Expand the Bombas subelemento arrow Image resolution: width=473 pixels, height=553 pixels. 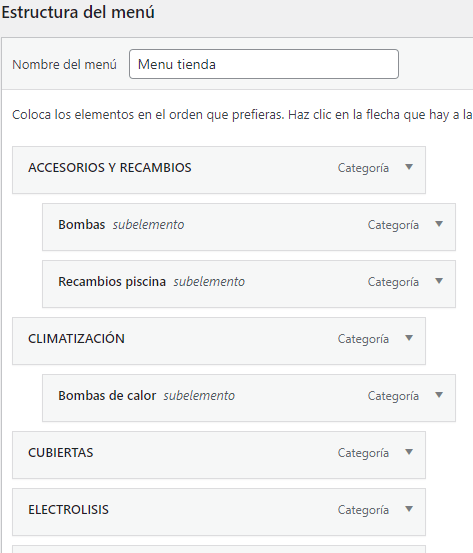439,224
